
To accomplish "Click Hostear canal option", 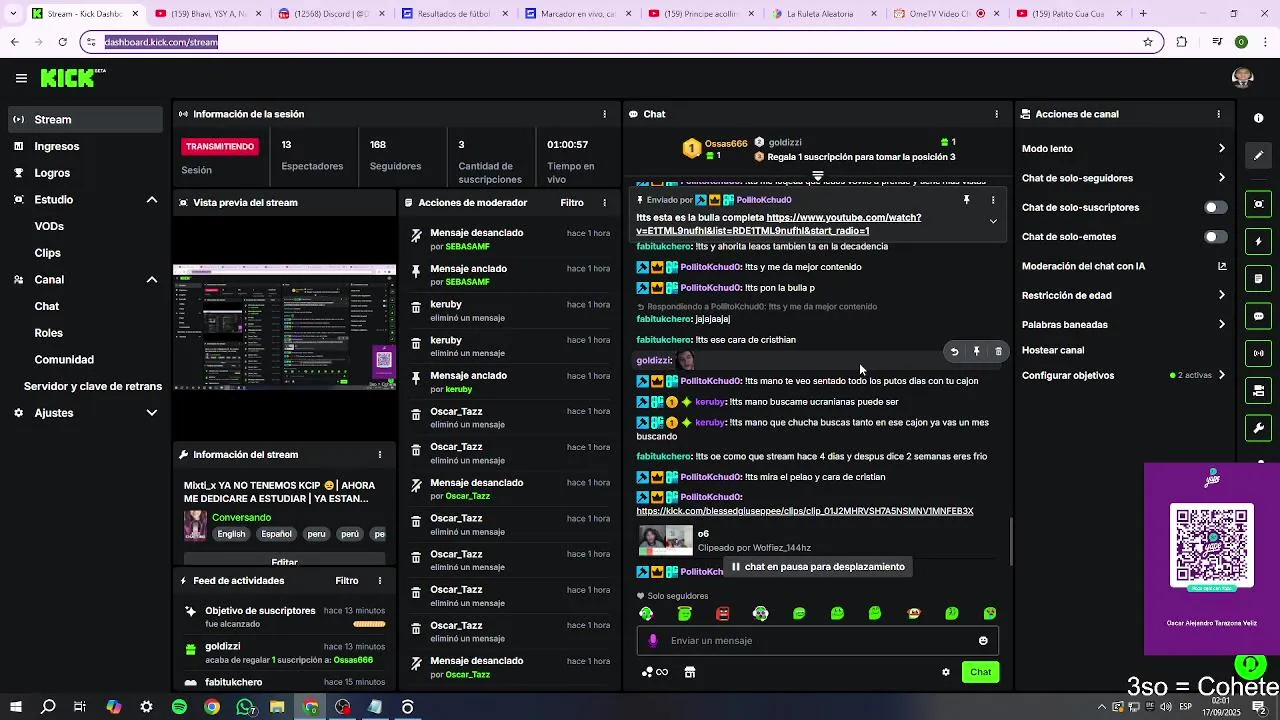I will [1053, 350].
